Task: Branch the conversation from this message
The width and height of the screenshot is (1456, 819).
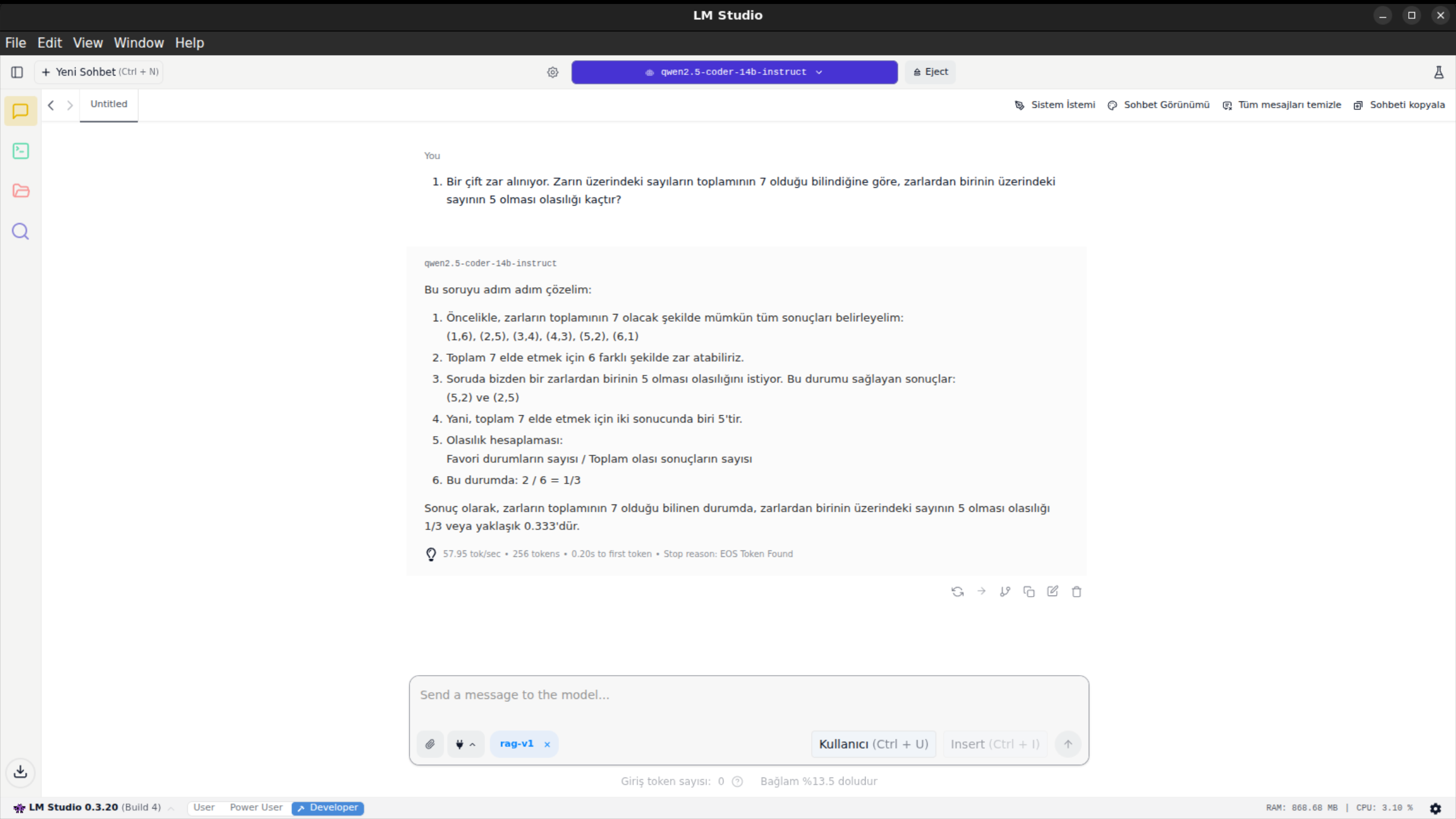Action: coord(1005,591)
